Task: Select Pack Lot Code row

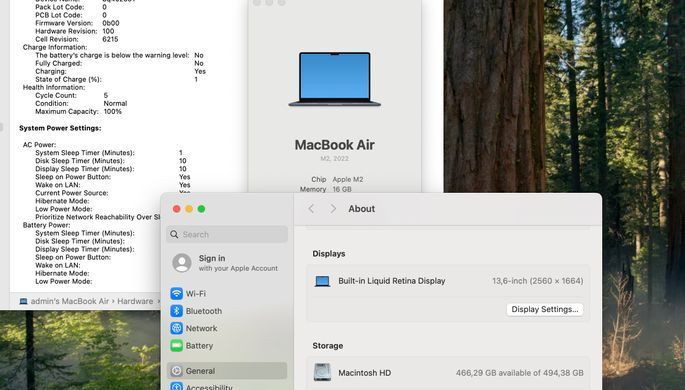Action: click(x=71, y=7)
